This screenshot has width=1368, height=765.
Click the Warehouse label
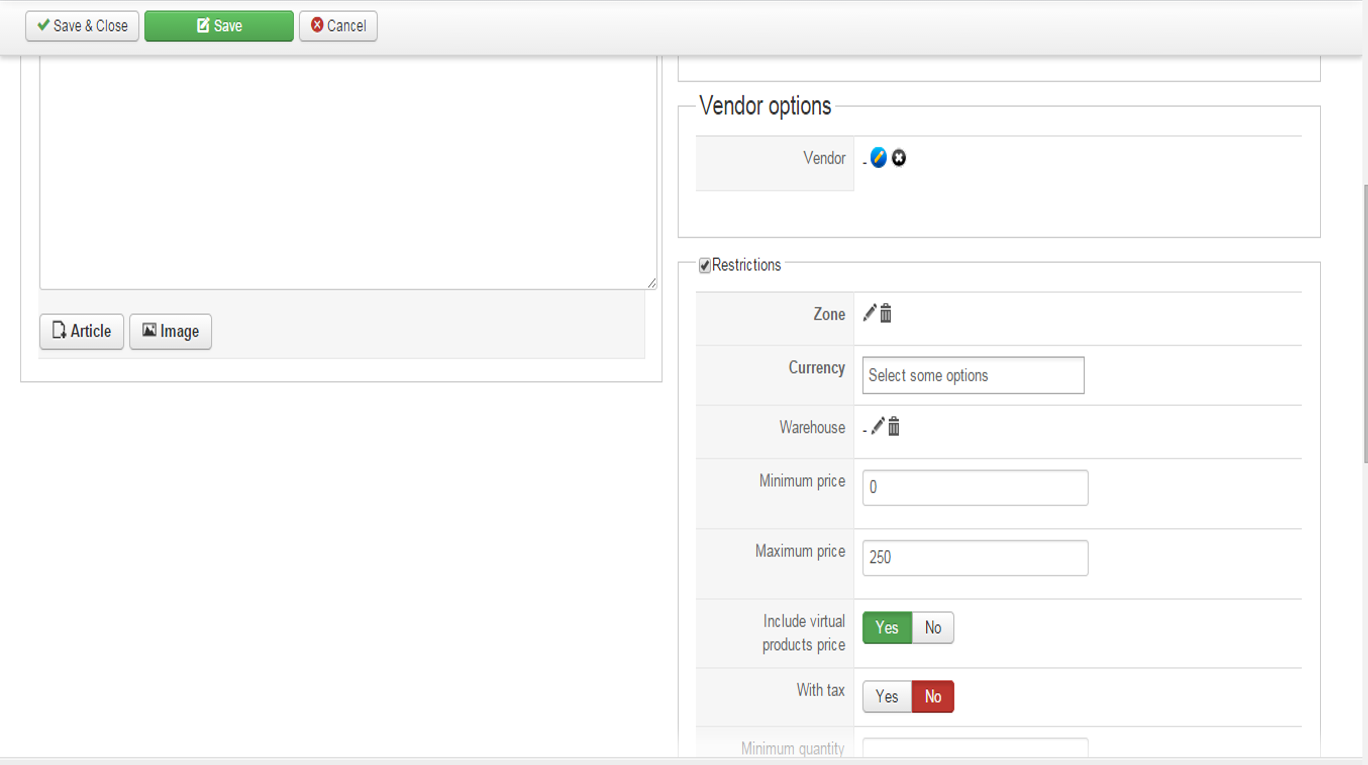(812, 427)
